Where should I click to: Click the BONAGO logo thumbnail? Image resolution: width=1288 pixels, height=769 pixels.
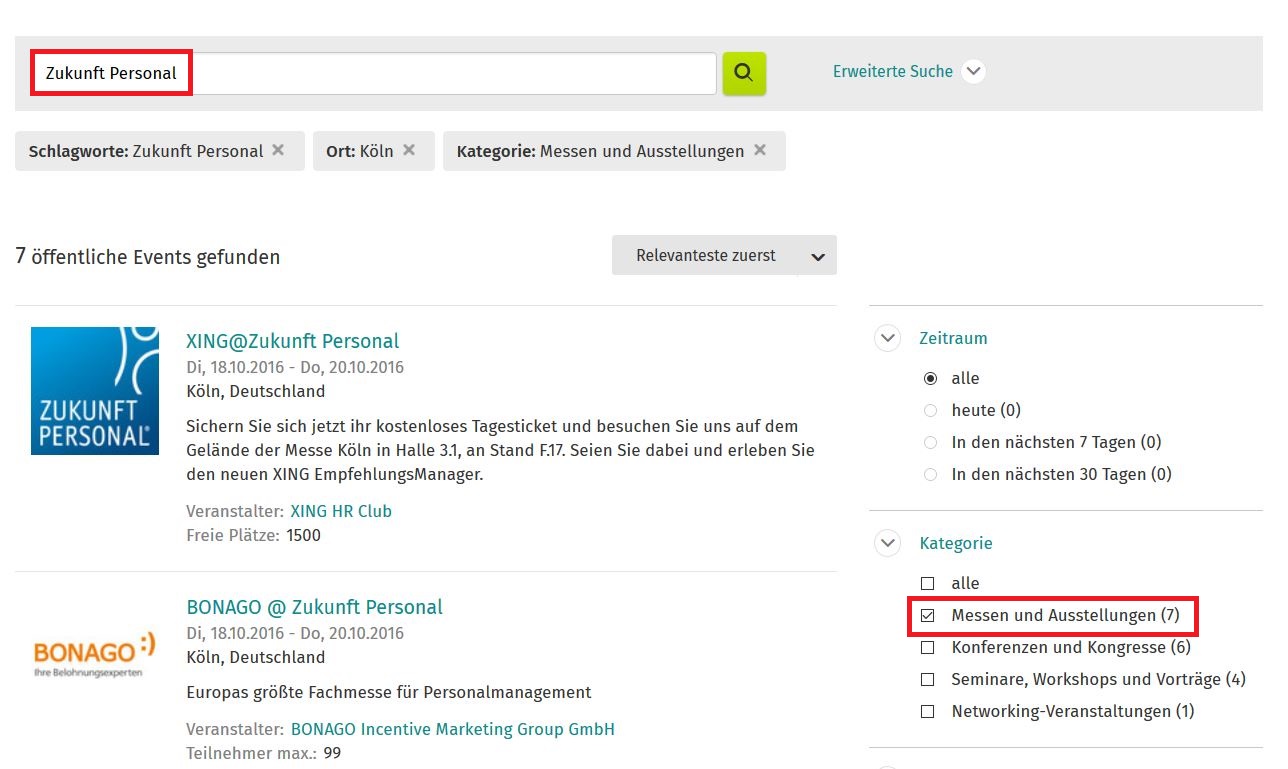click(95, 655)
